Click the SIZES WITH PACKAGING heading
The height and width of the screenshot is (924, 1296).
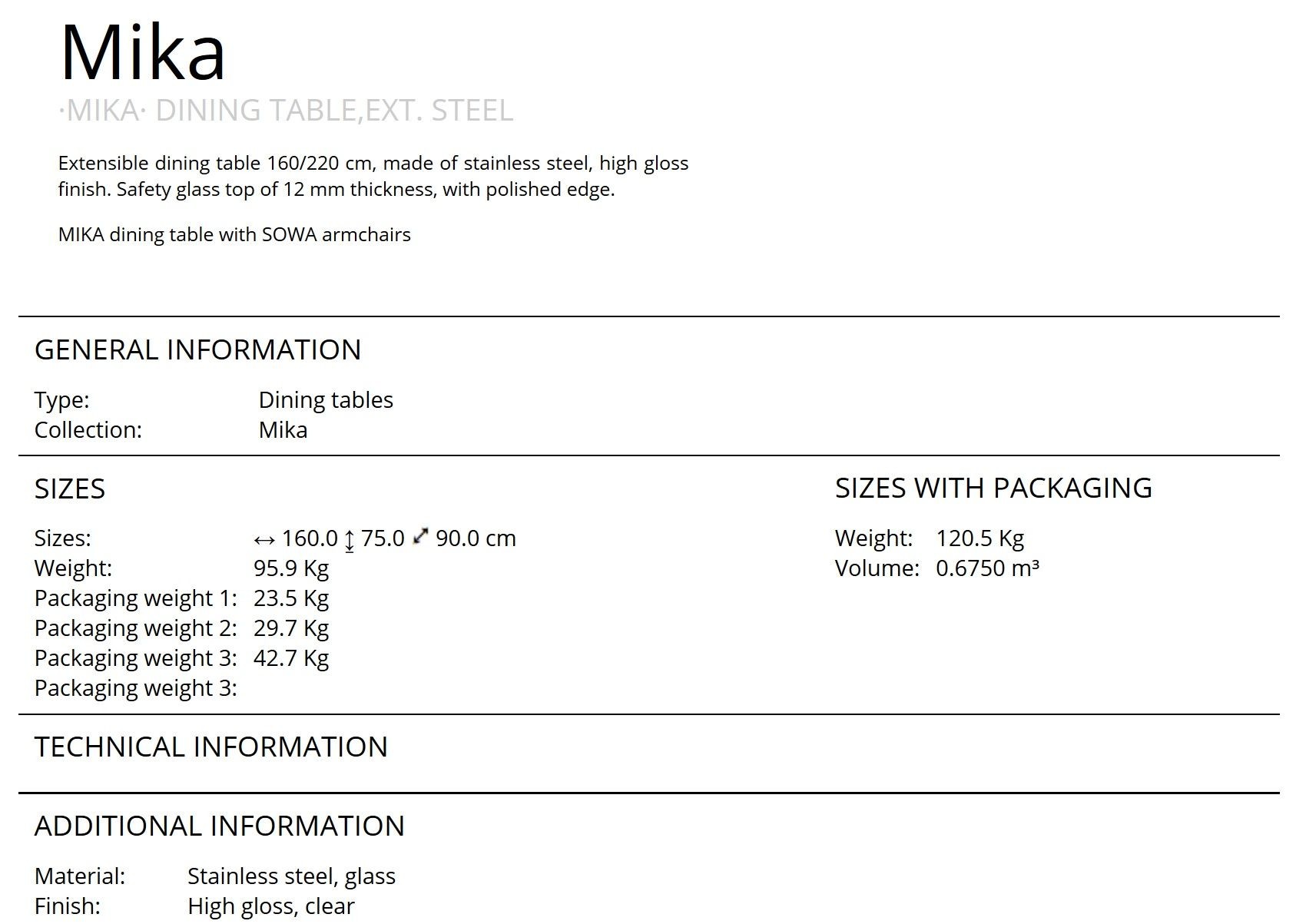point(993,488)
